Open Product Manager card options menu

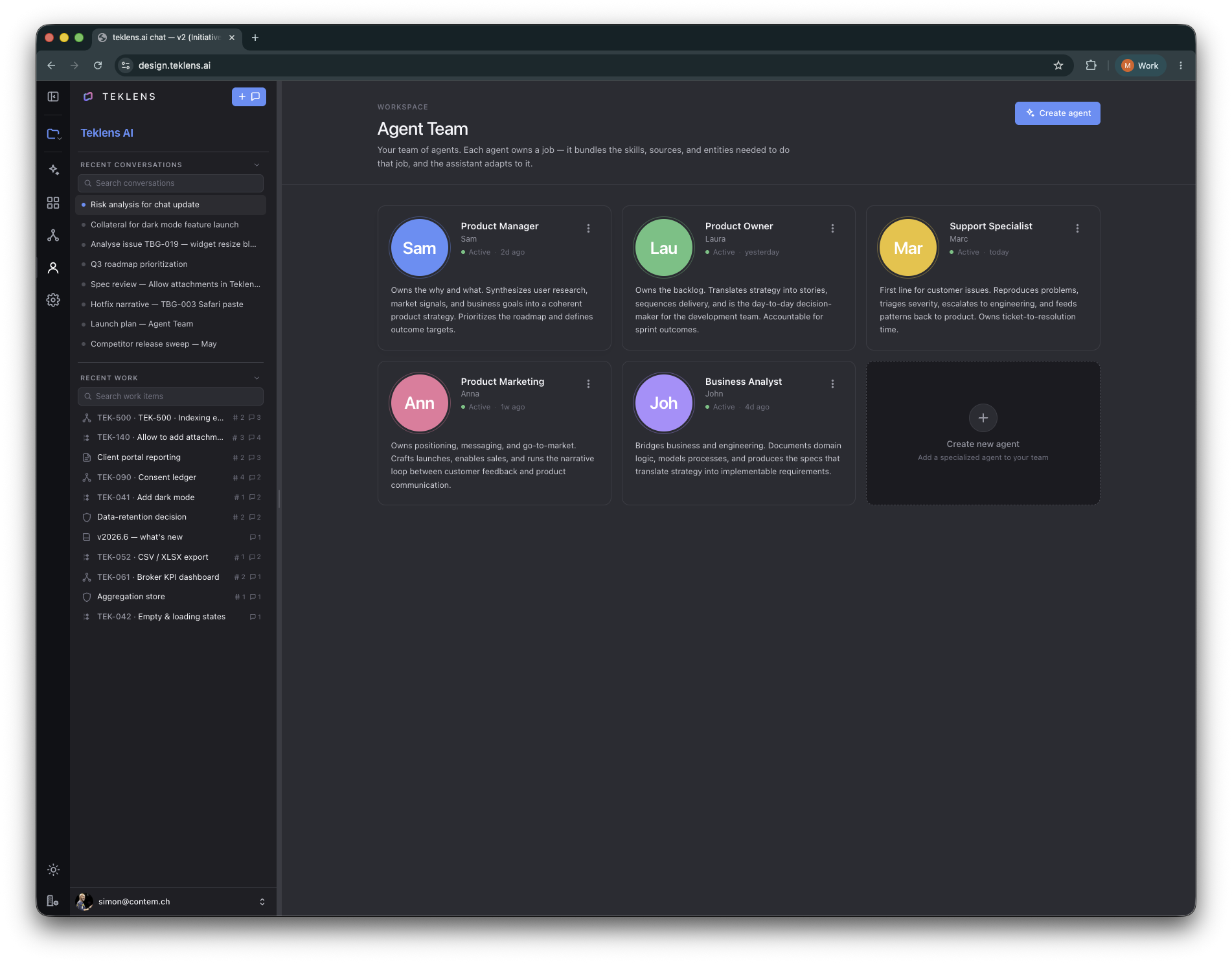coord(588,228)
